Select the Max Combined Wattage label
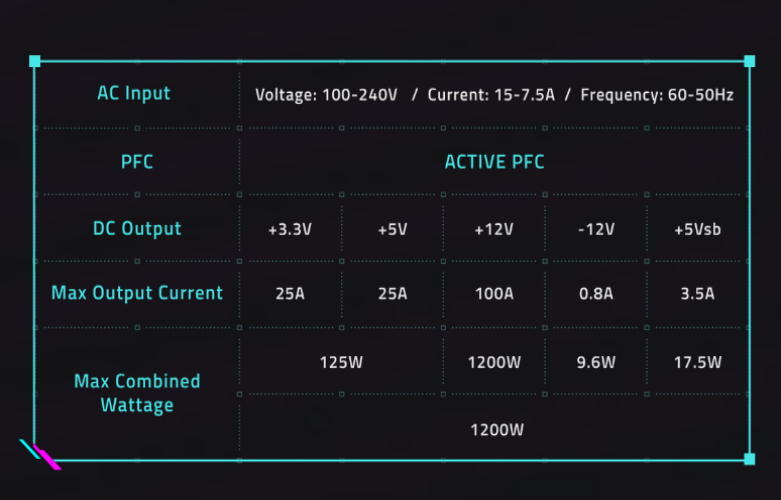Screen dimensions: 781x500 (x=137, y=393)
